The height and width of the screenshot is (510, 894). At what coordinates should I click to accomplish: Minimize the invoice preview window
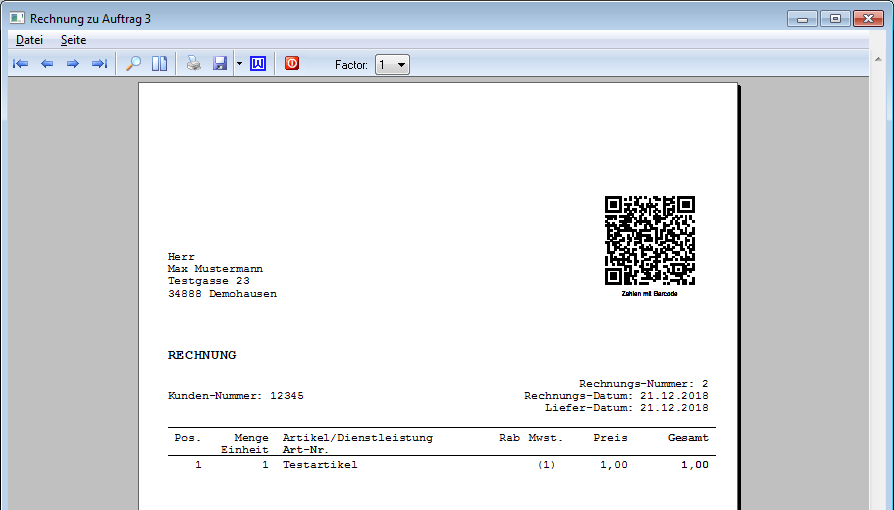[x=802, y=18]
